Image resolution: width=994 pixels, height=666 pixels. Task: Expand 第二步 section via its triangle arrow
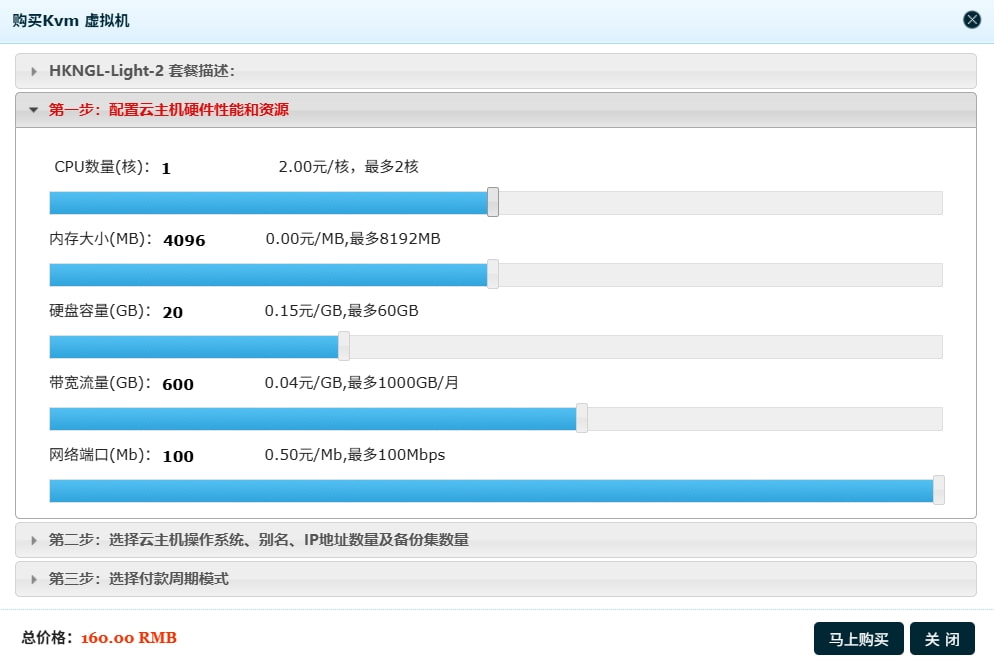coord(34,541)
